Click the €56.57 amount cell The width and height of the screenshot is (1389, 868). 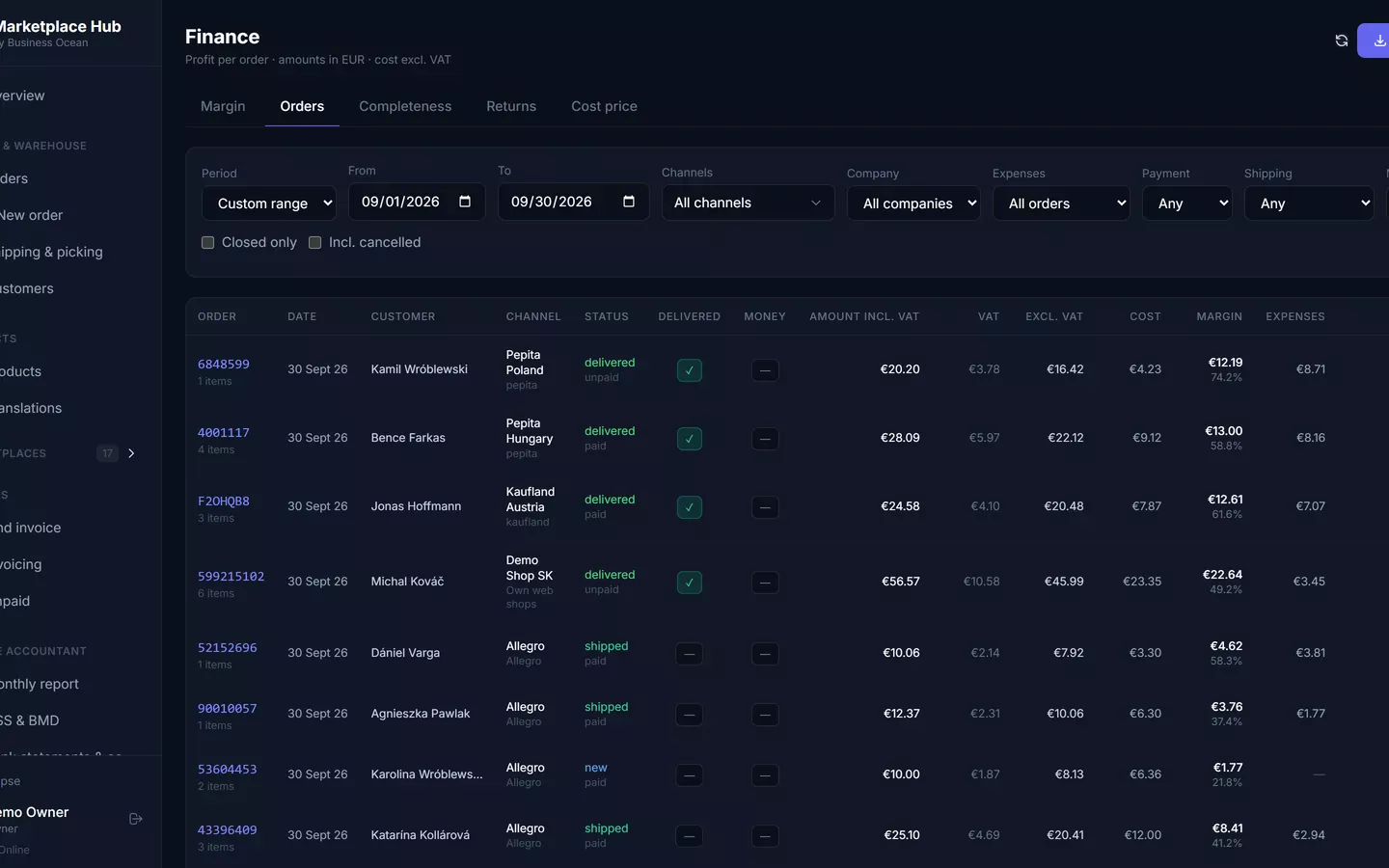click(x=900, y=582)
